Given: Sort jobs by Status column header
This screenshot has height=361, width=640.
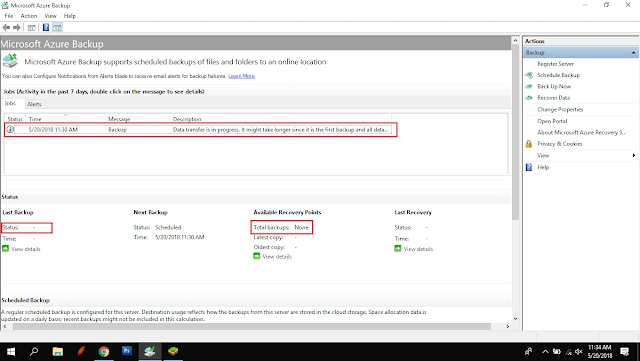Looking at the screenshot, I should (x=15, y=119).
